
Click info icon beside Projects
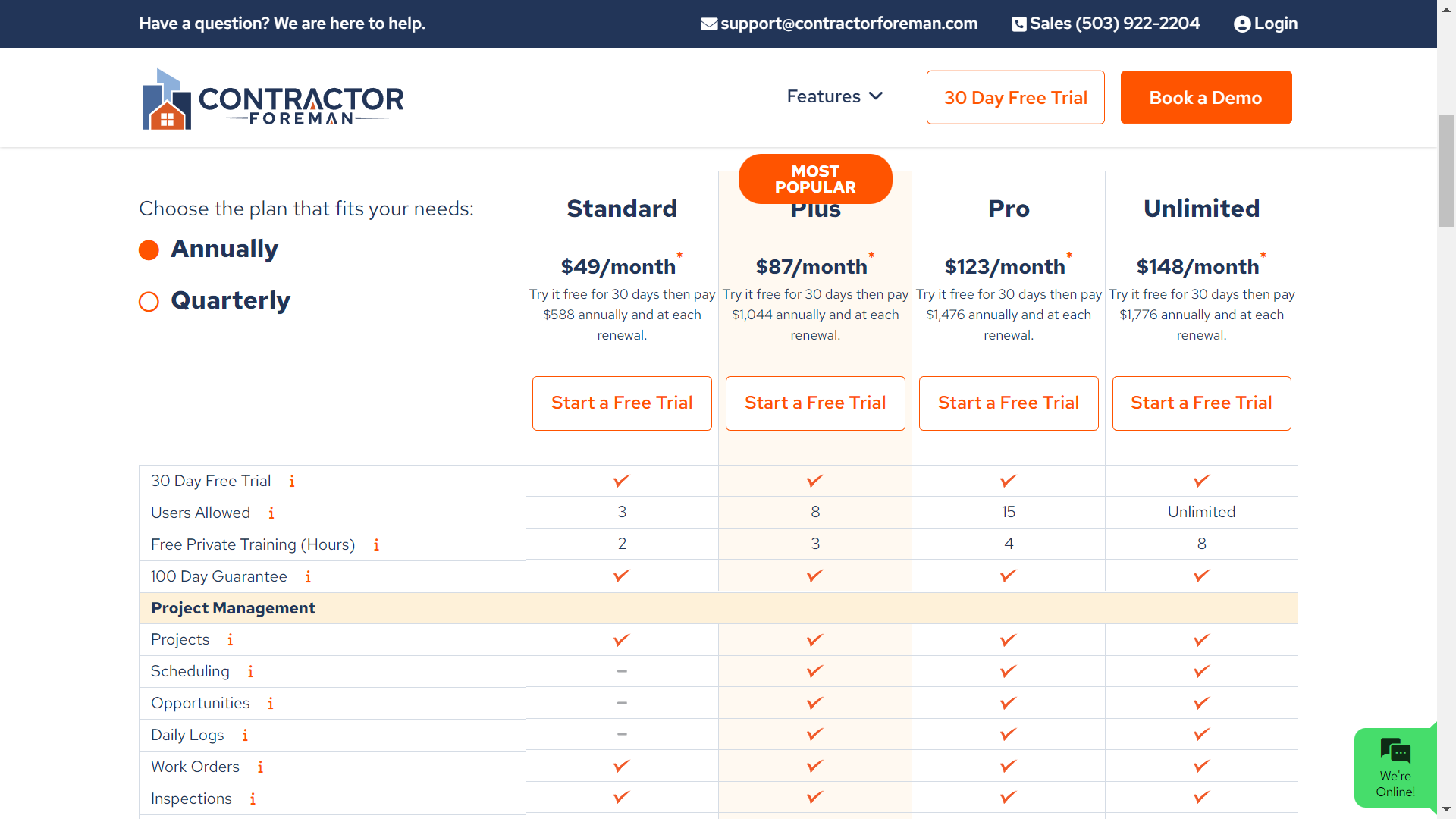(x=231, y=640)
